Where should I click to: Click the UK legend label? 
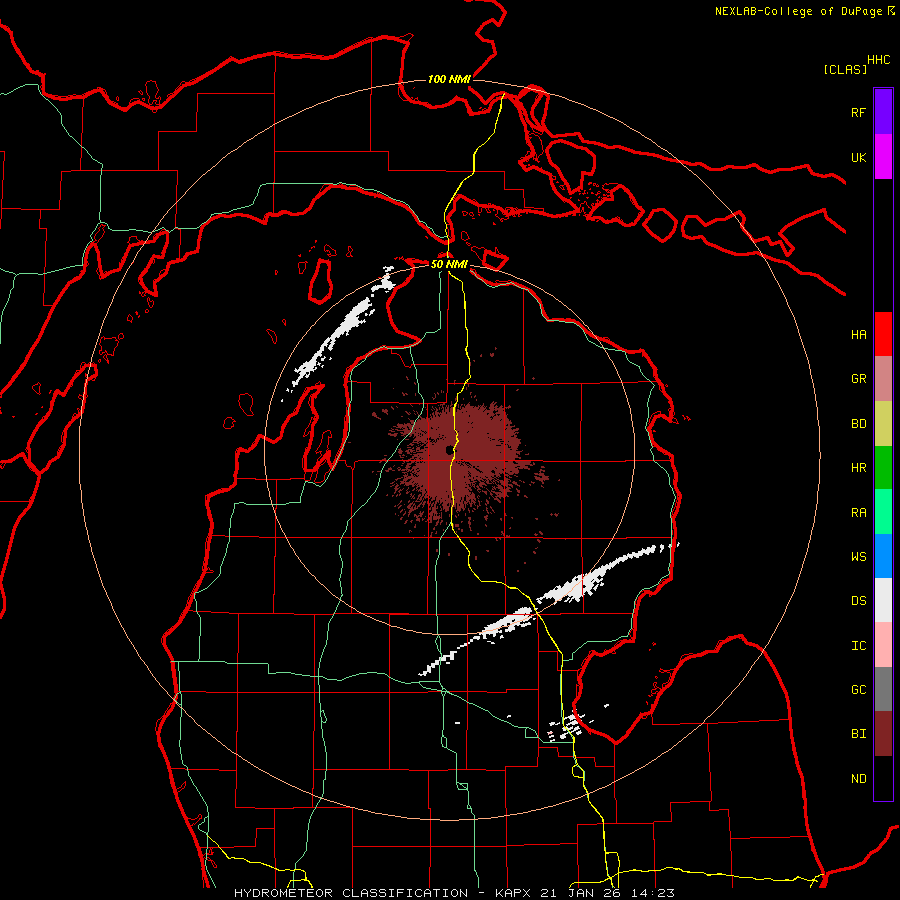point(858,157)
